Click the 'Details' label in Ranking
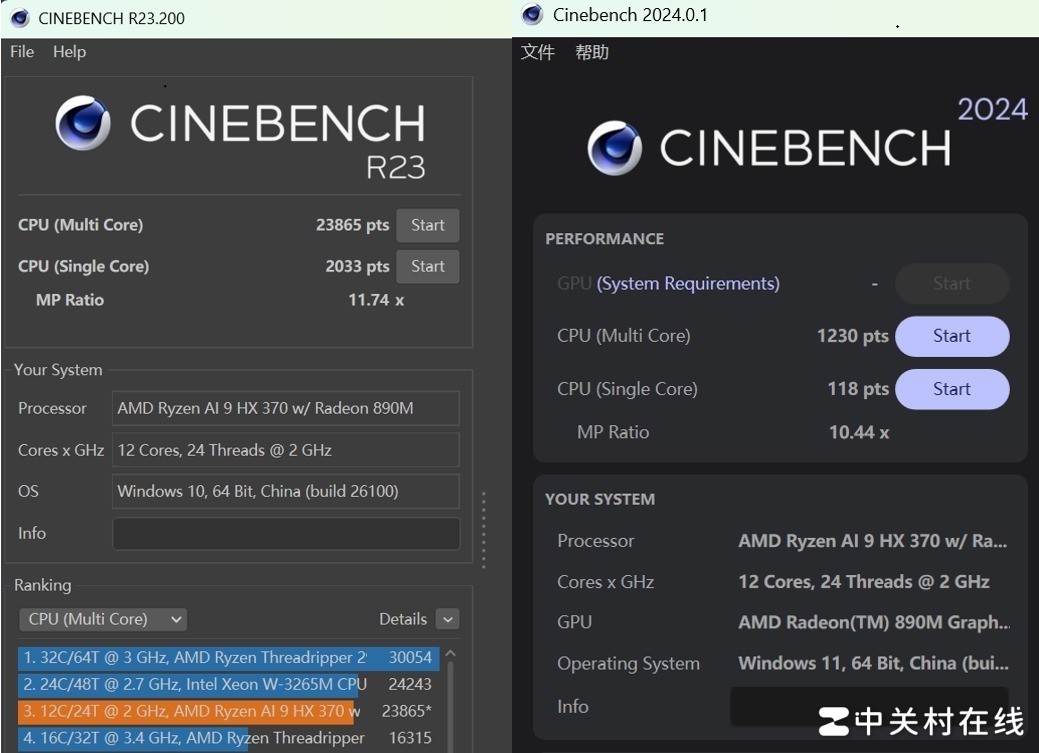Viewport: 1039px width, 753px height. (x=403, y=619)
